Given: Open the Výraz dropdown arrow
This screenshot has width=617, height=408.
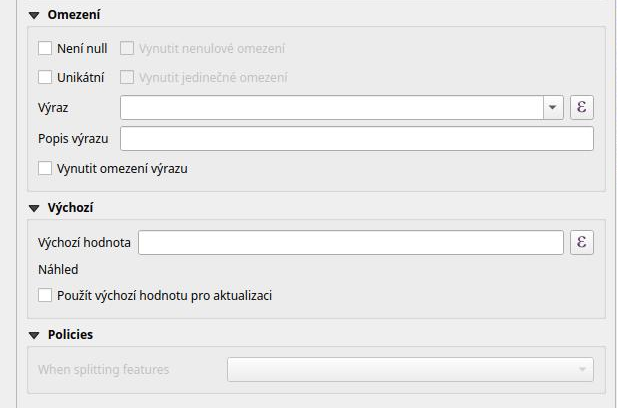Looking at the screenshot, I should pyautogui.click(x=553, y=107).
